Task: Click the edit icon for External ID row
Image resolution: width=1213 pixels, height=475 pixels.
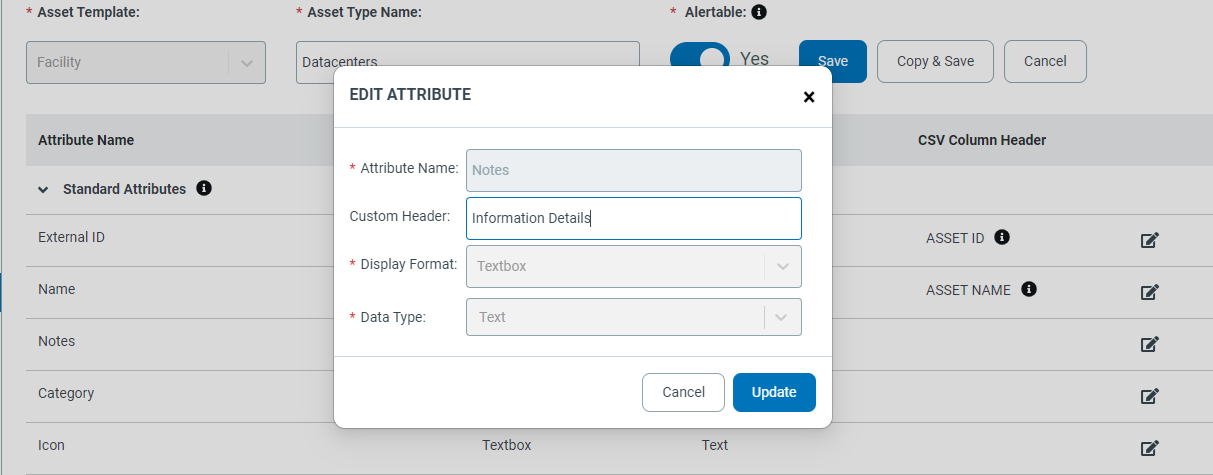Action: pyautogui.click(x=1150, y=240)
